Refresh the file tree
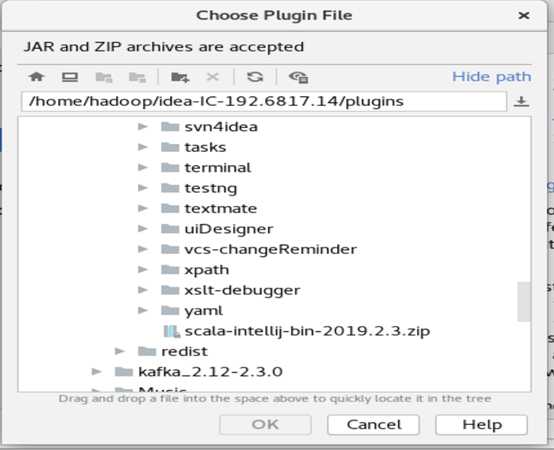554x450 pixels. tap(255, 77)
